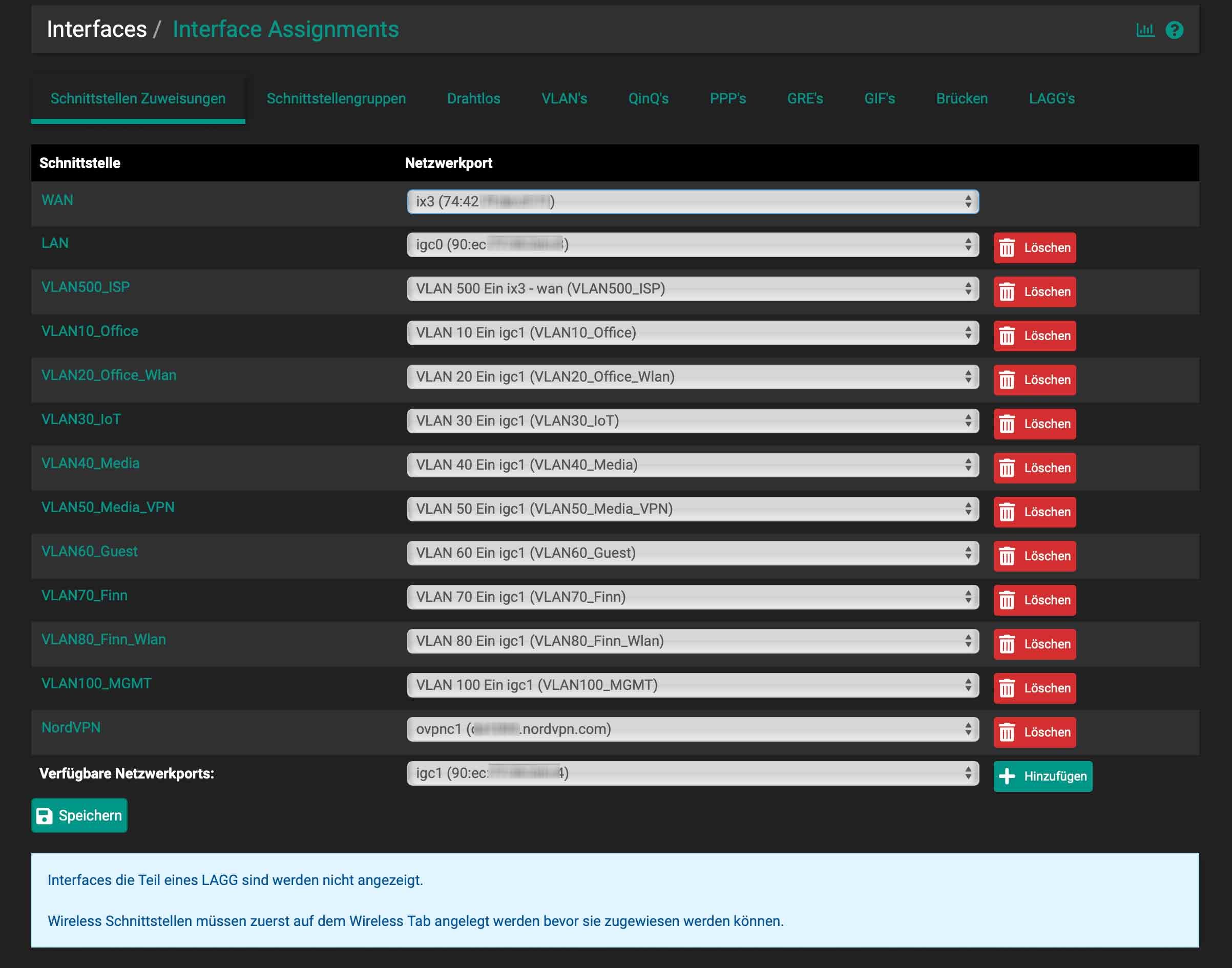Viewport: 1232px width, 968px height.
Task: Open the Schnittstellengruppen tab
Action: coord(336,98)
